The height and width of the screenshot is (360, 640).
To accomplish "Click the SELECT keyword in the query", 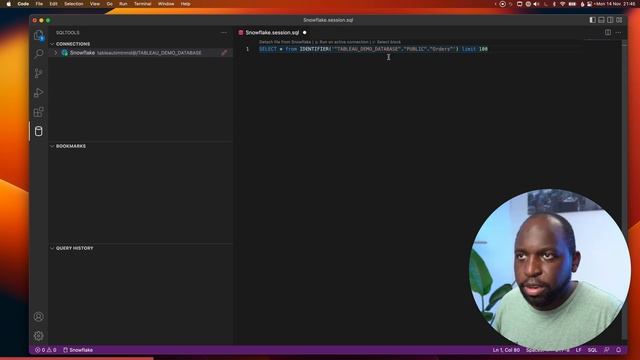I will coord(268,49).
